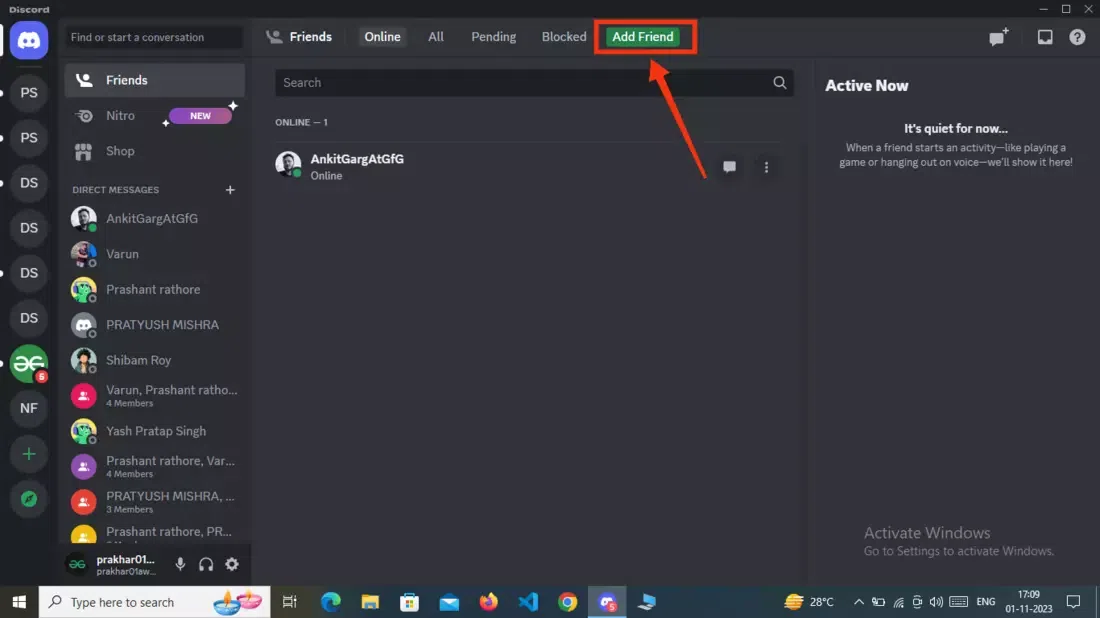Switch to the All friends tab
Image resolution: width=1100 pixels, height=618 pixels.
tap(436, 37)
